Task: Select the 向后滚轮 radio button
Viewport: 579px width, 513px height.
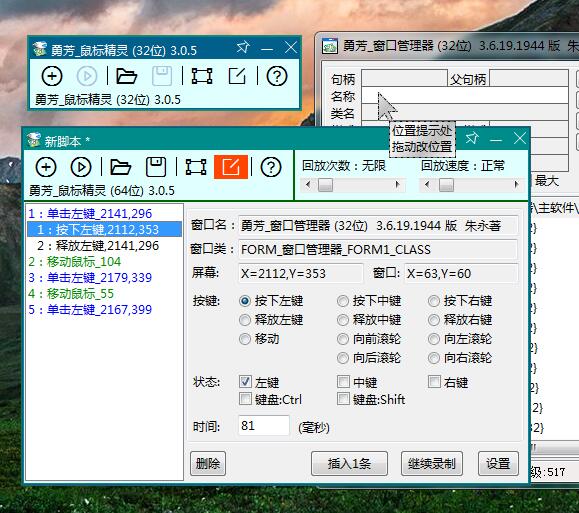Action: [343, 358]
